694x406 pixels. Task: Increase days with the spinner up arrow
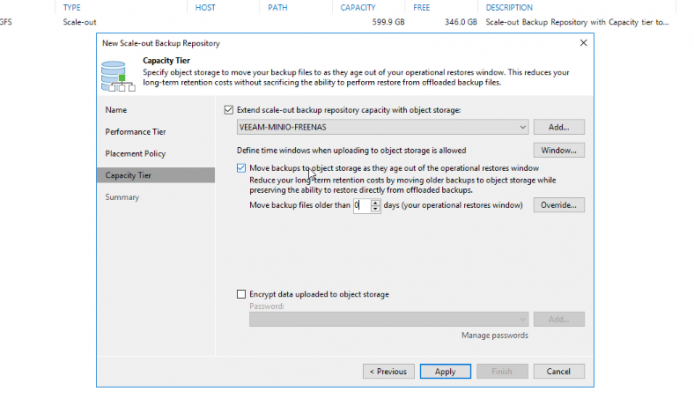[375, 202]
